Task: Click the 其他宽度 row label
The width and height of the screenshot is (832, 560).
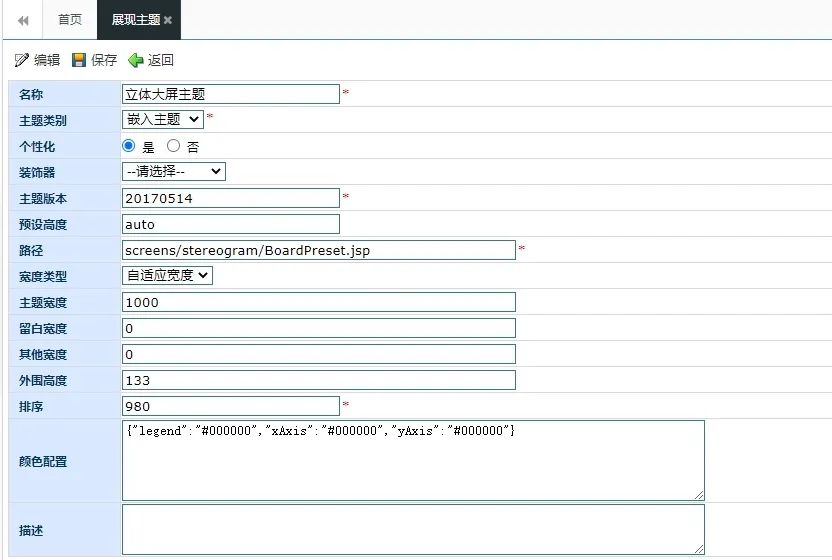Action: pos(43,355)
